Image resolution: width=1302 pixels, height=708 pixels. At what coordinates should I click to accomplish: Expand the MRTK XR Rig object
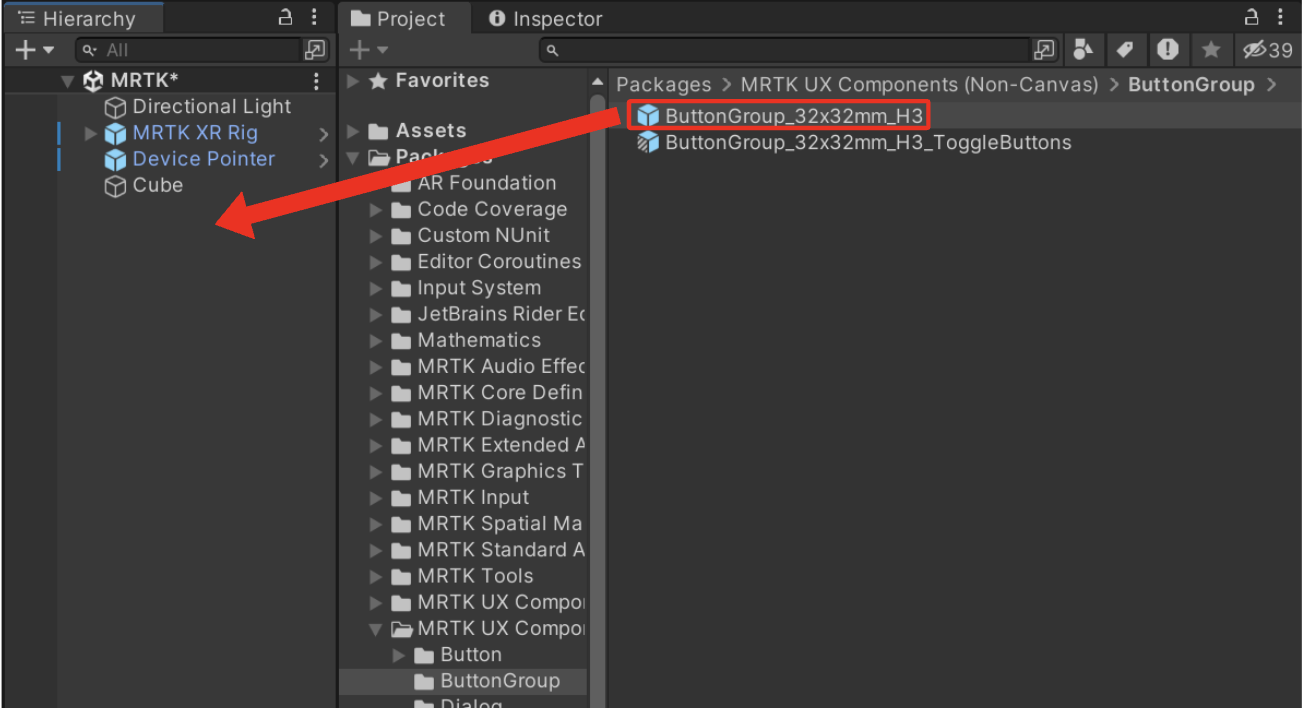click(91, 133)
